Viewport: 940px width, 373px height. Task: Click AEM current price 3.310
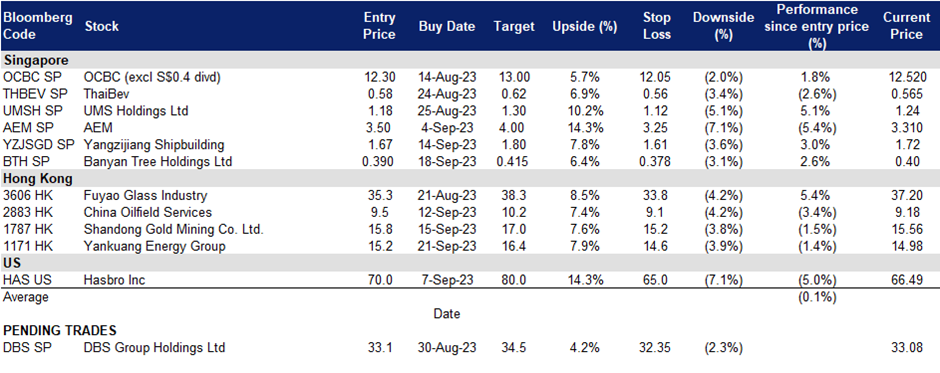click(x=906, y=127)
